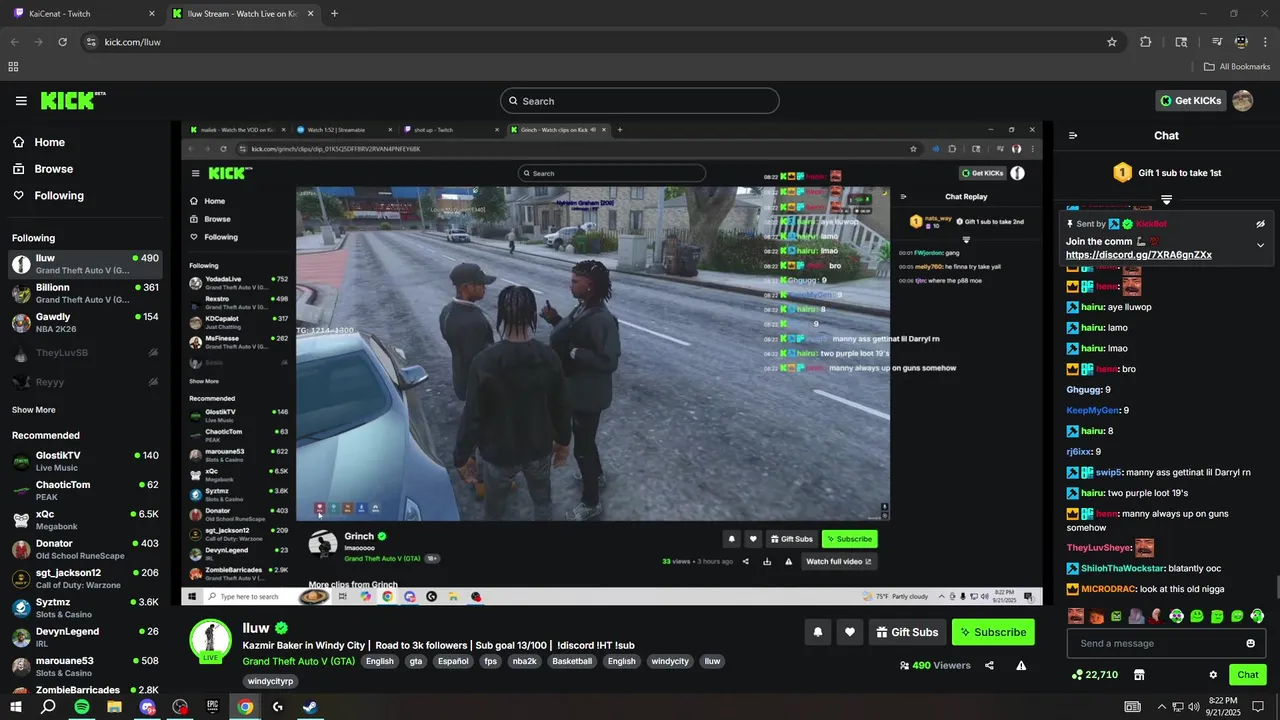Focus the Kick search field
1280x720 pixels.
click(640, 101)
